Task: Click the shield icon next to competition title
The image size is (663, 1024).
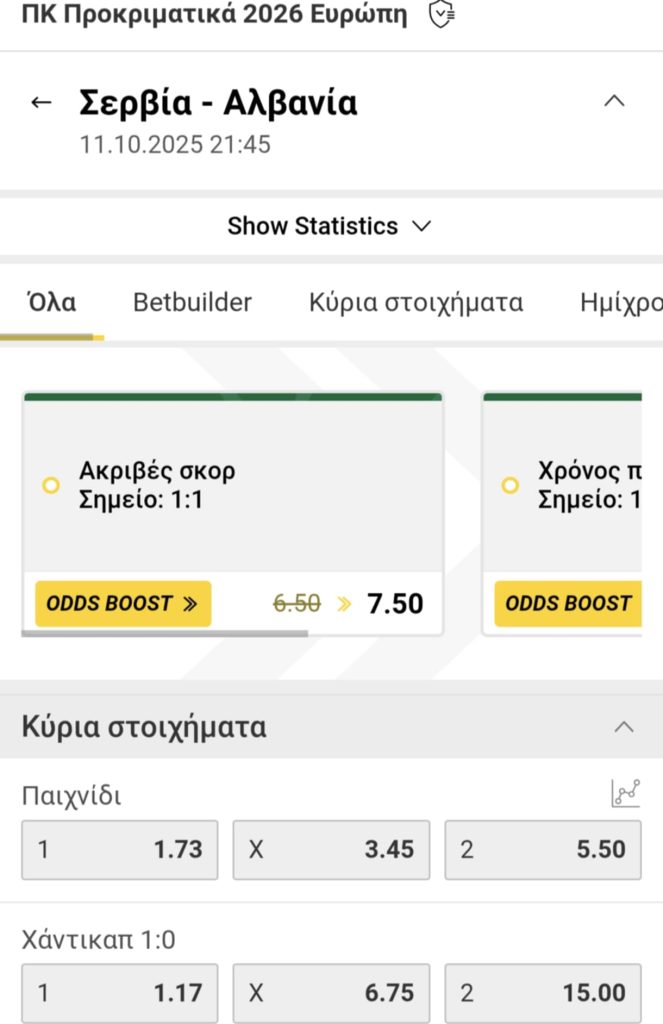Action: (441, 15)
